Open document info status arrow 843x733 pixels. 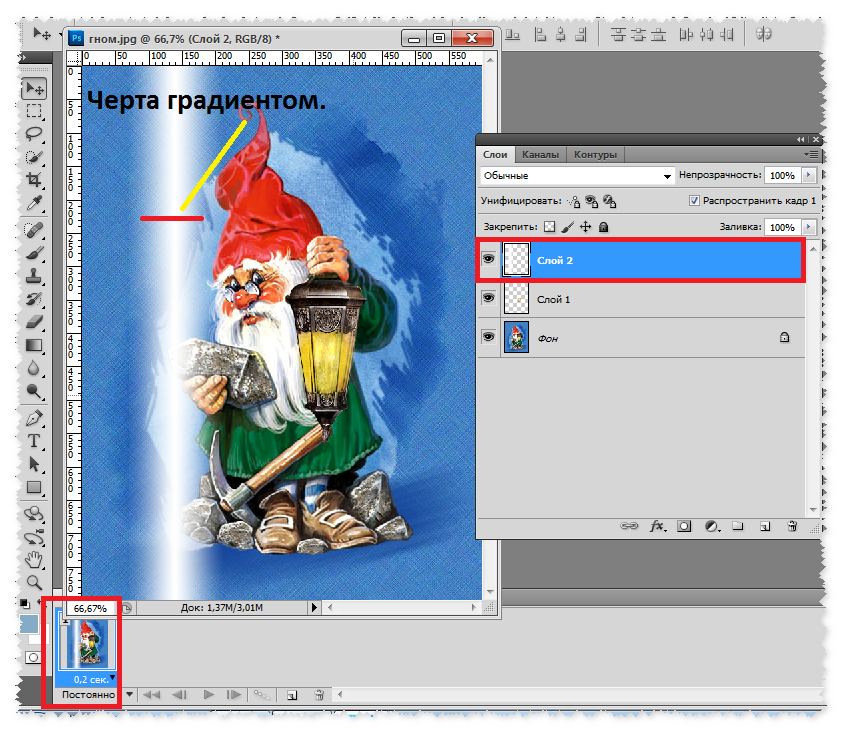click(315, 608)
